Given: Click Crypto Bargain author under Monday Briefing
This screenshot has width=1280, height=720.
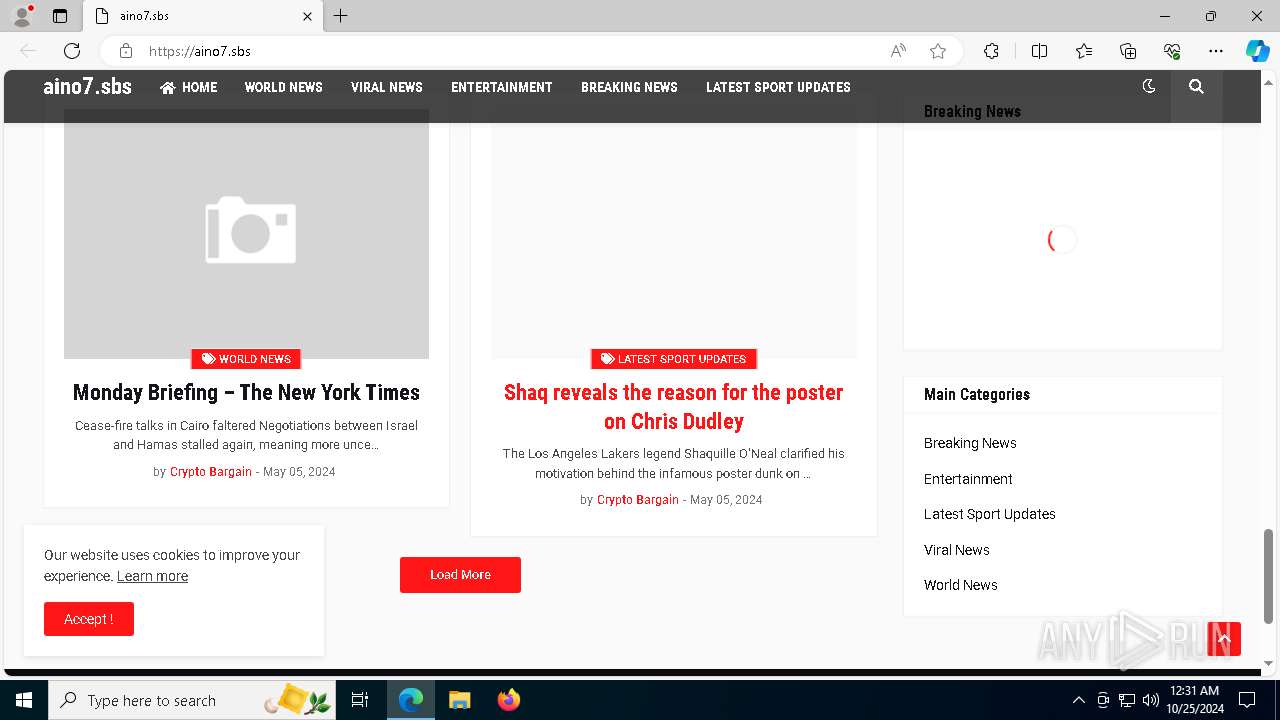Looking at the screenshot, I should pyautogui.click(x=210, y=472).
